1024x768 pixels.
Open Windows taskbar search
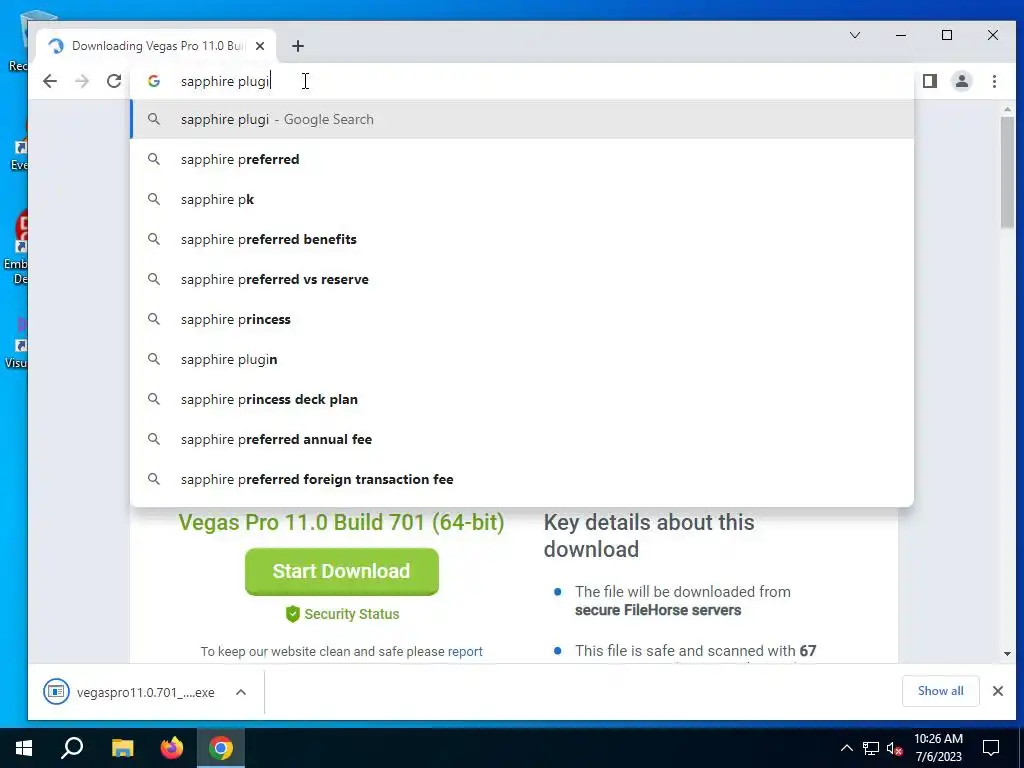click(x=72, y=748)
